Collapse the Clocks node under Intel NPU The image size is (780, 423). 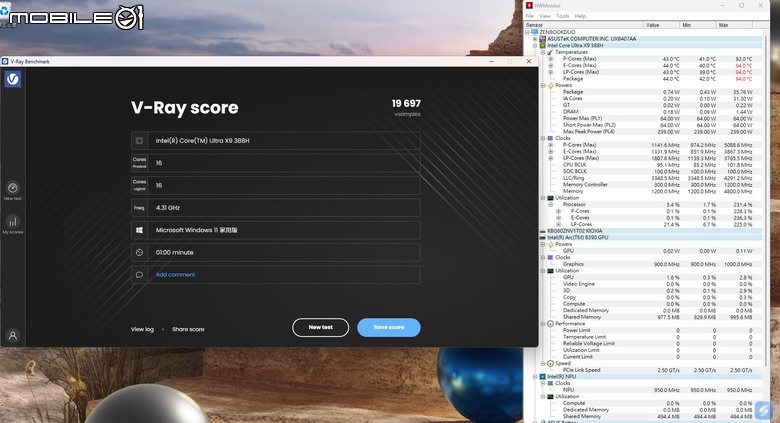click(x=543, y=383)
